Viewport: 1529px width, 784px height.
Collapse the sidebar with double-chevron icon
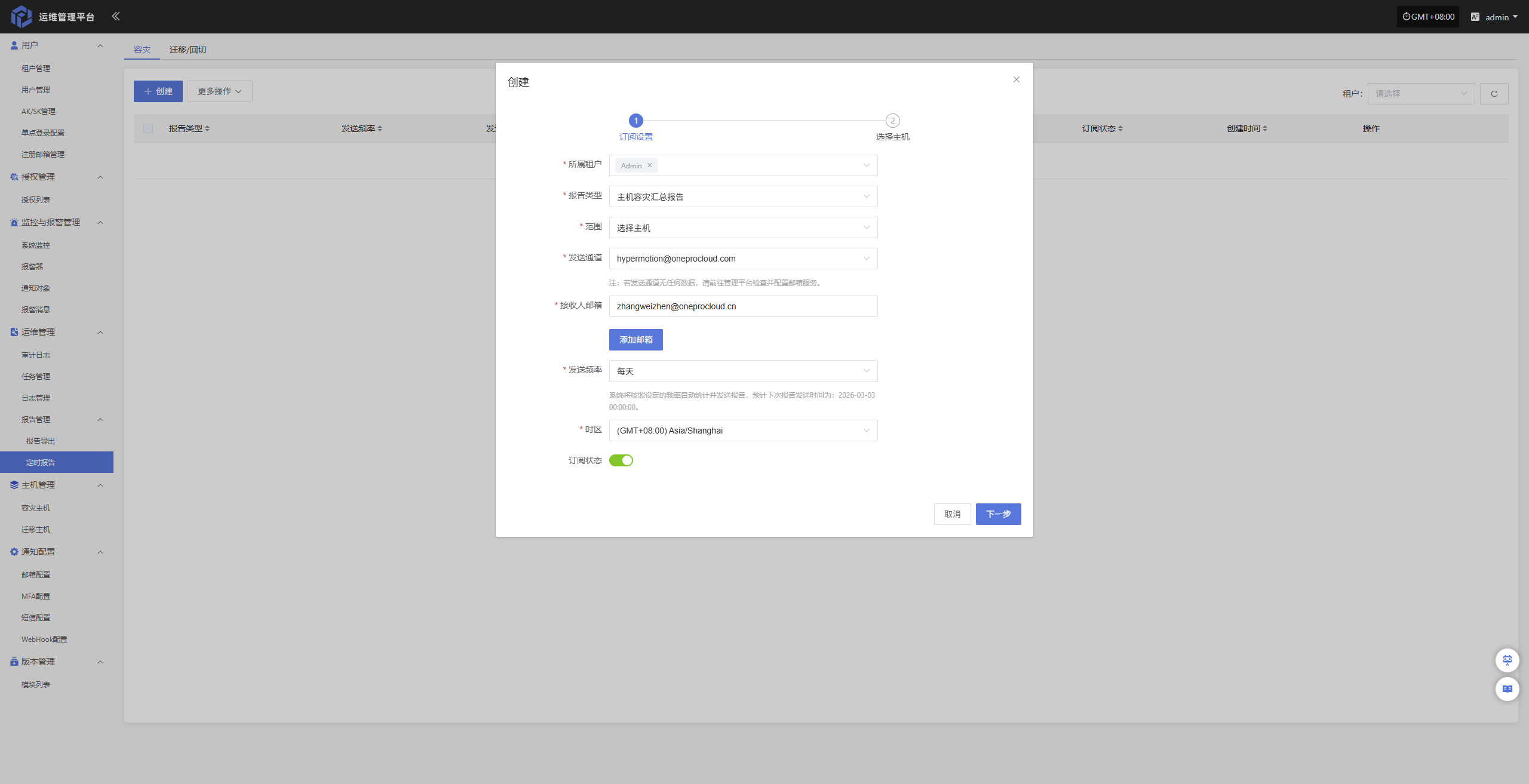[116, 16]
